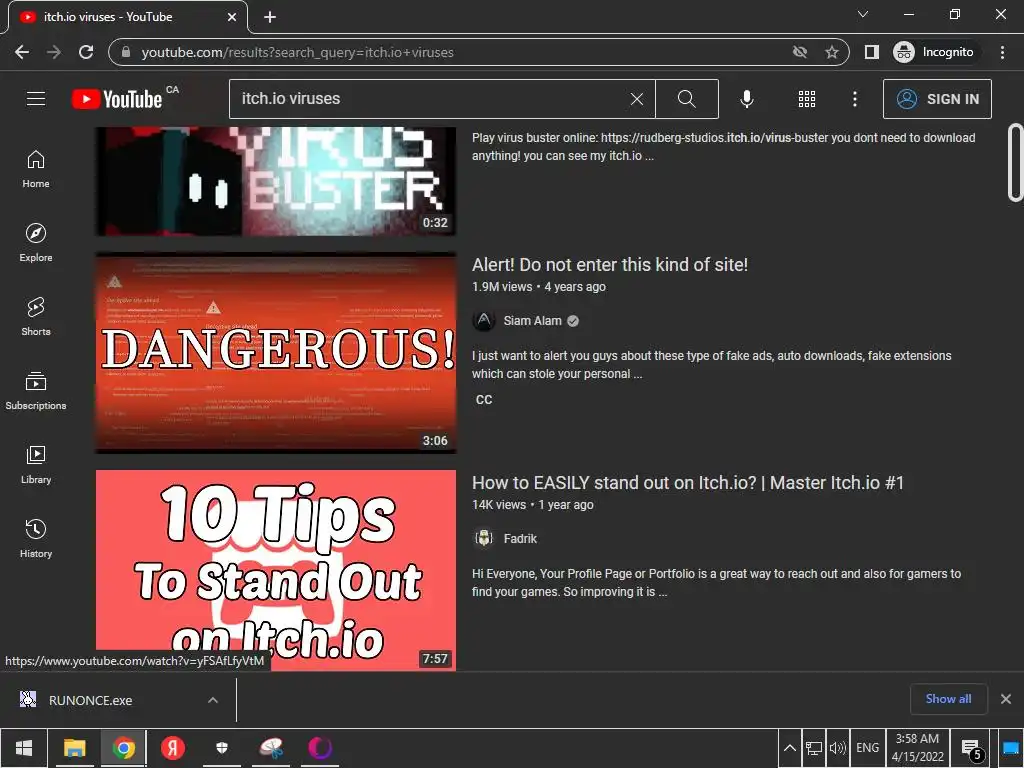The height and width of the screenshot is (768, 1024).
Task: Open the DANGEROUS! video thumbnail
Action: 276,353
